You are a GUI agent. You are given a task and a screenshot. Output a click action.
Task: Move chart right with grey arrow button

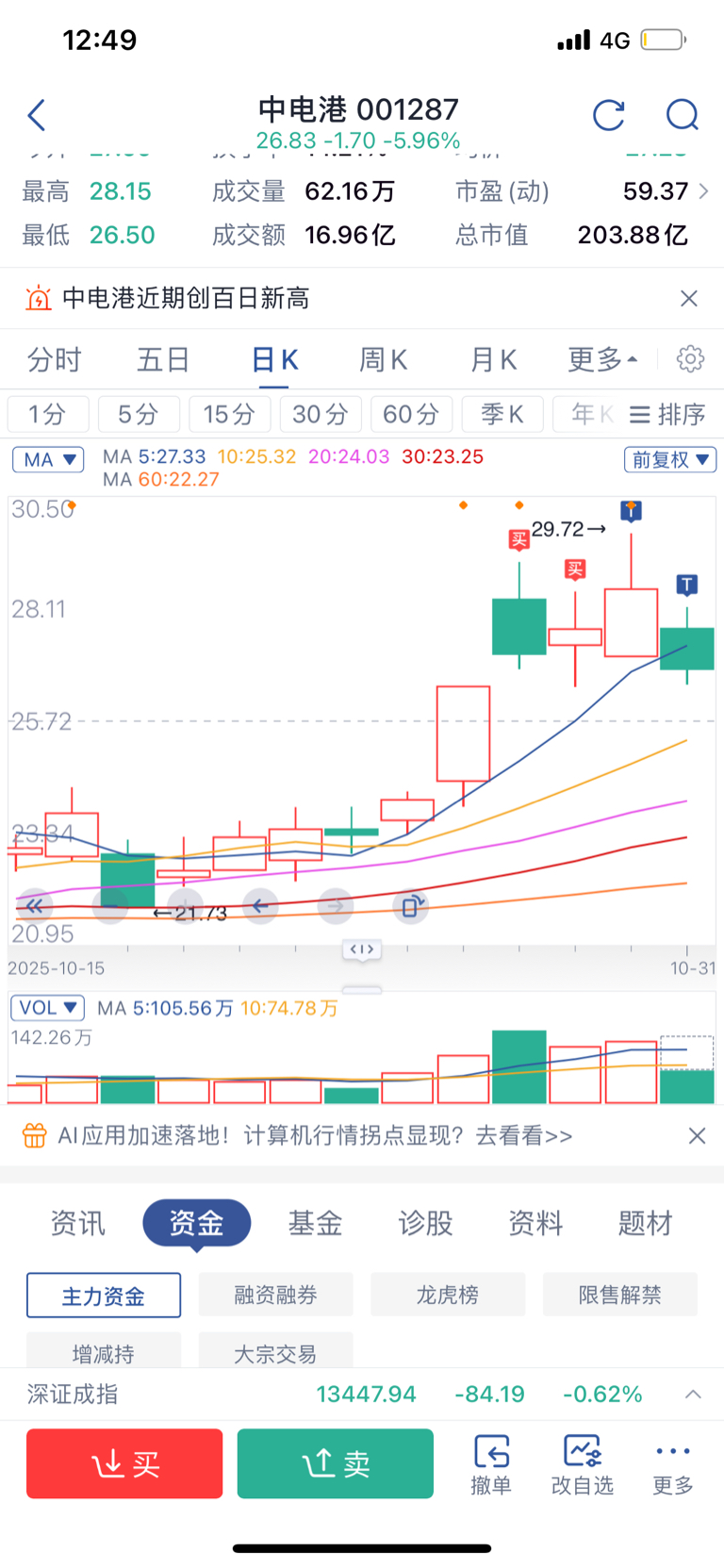click(x=336, y=906)
